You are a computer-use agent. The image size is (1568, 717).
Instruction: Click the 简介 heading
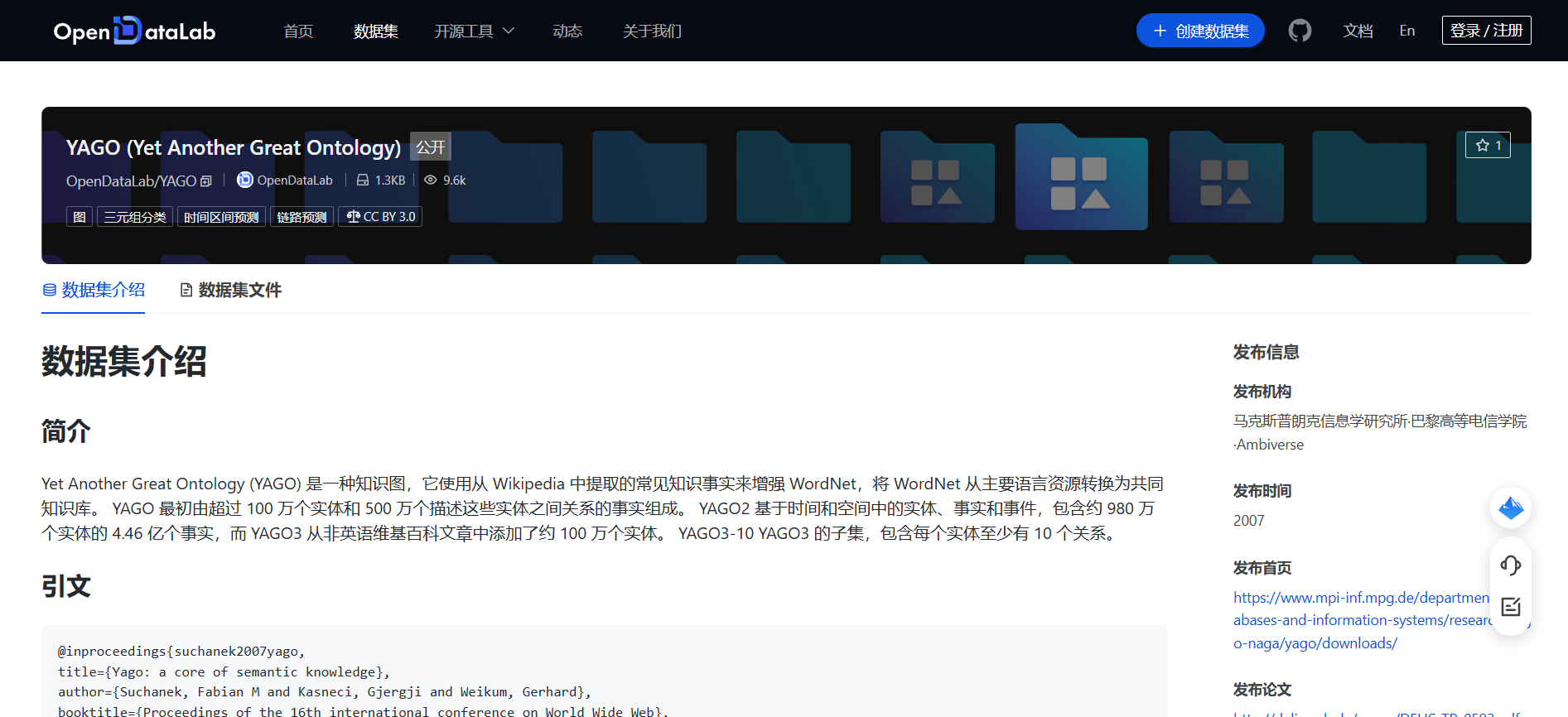[x=66, y=431]
